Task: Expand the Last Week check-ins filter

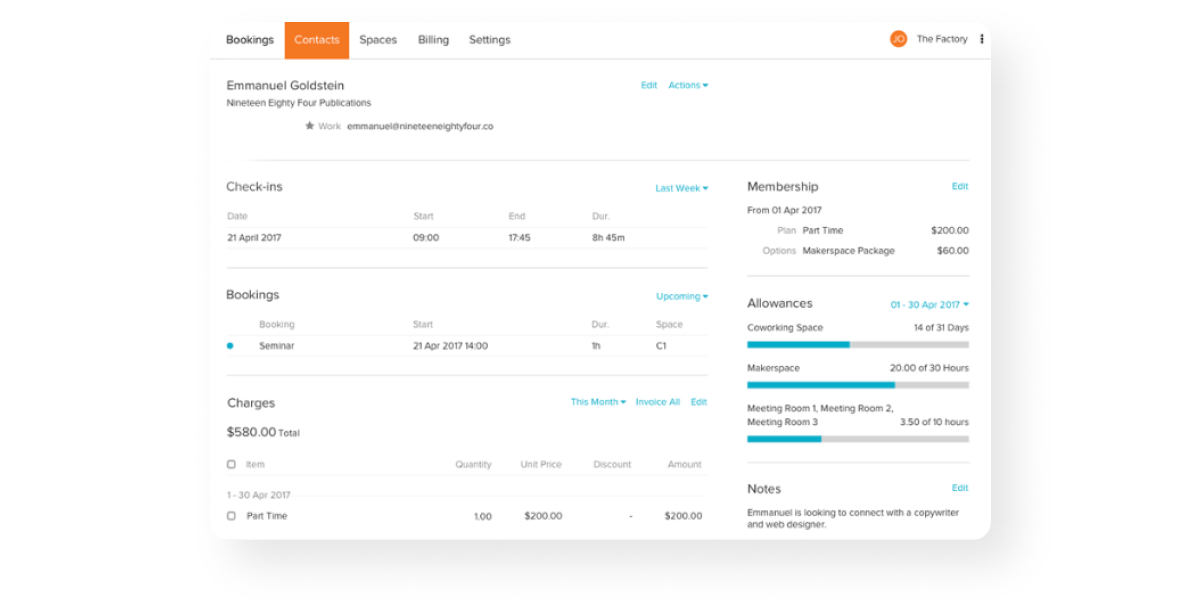Action: coord(681,188)
